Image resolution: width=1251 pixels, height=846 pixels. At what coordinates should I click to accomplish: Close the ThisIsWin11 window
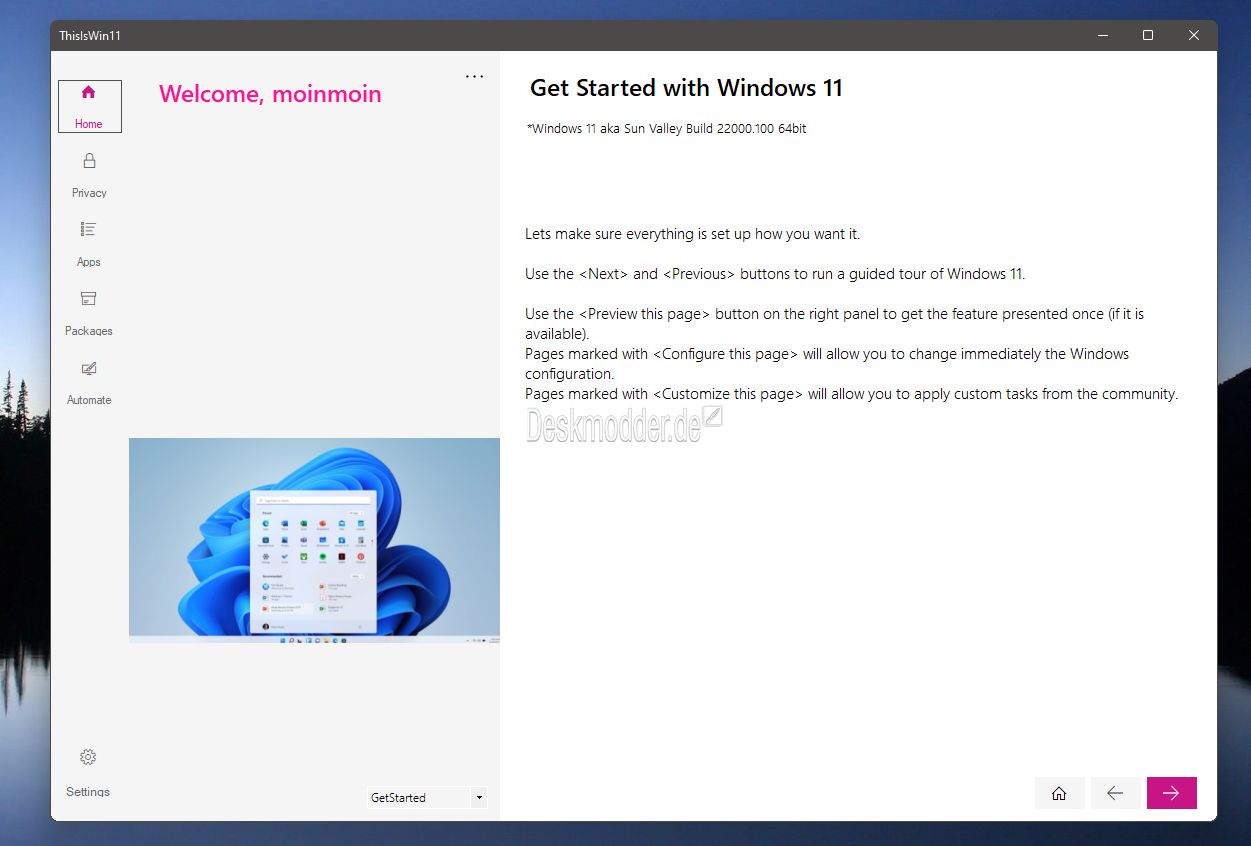[1194, 35]
